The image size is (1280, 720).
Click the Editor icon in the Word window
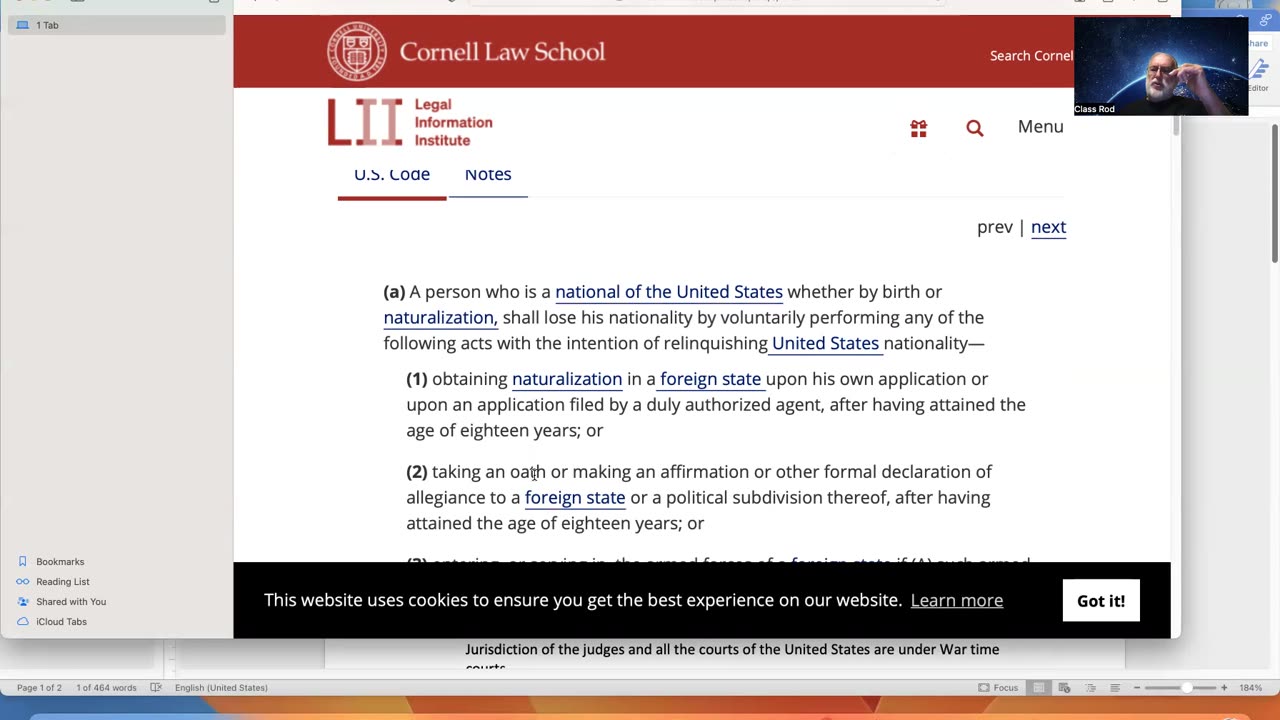pyautogui.click(x=1259, y=74)
